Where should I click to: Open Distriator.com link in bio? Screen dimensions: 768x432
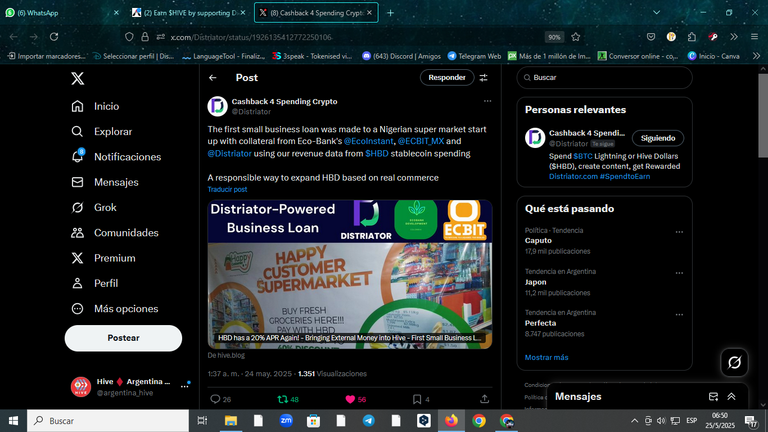(x=573, y=176)
